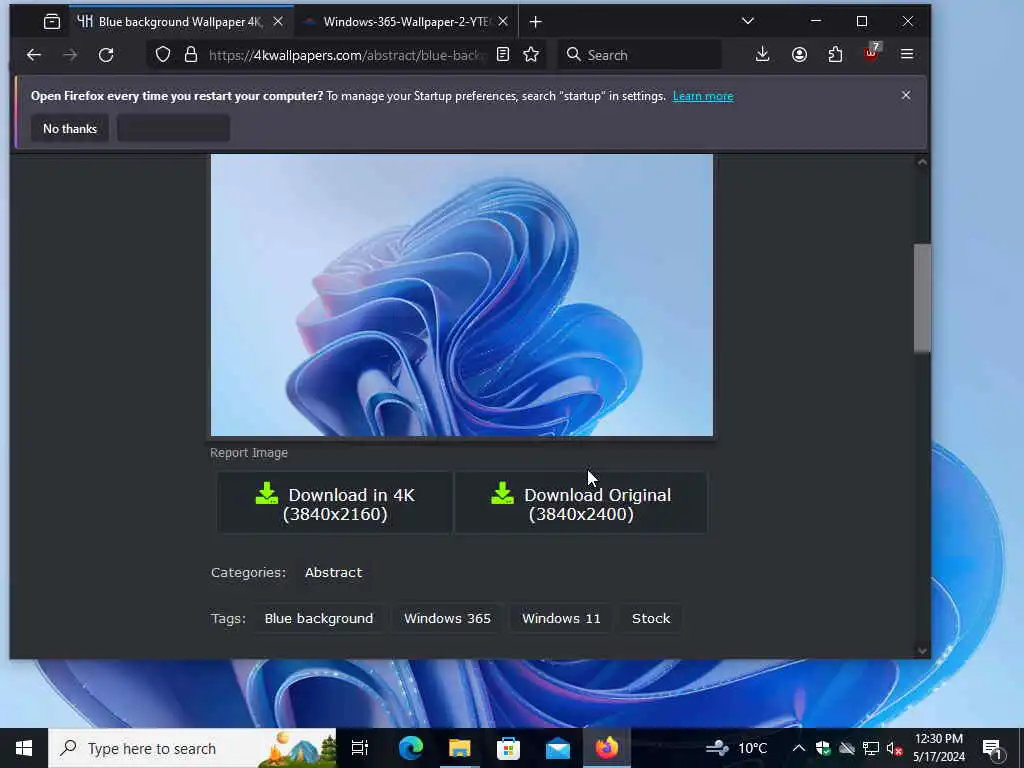Open Task View on the taskbar
The height and width of the screenshot is (768, 1024).
[x=360, y=748]
